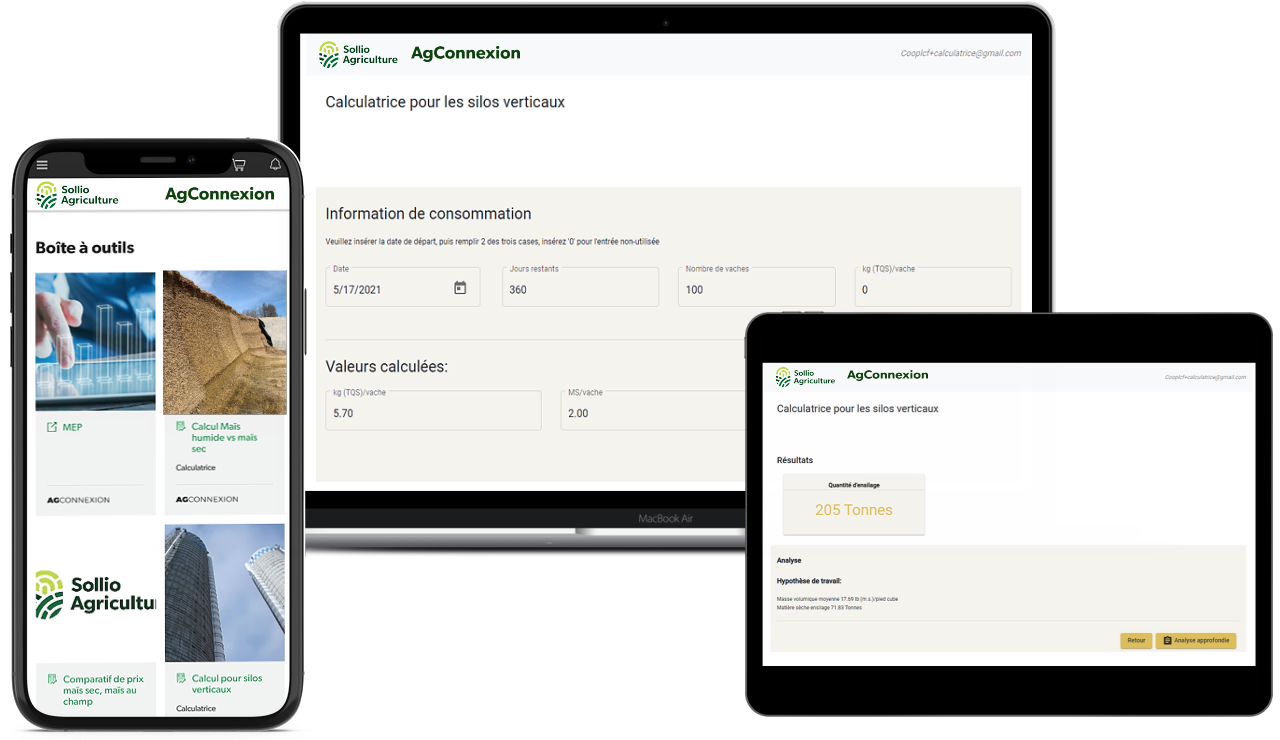Tap the corn silage pile thumbnail
Viewport: 1280px width, 740px height.
(225, 342)
